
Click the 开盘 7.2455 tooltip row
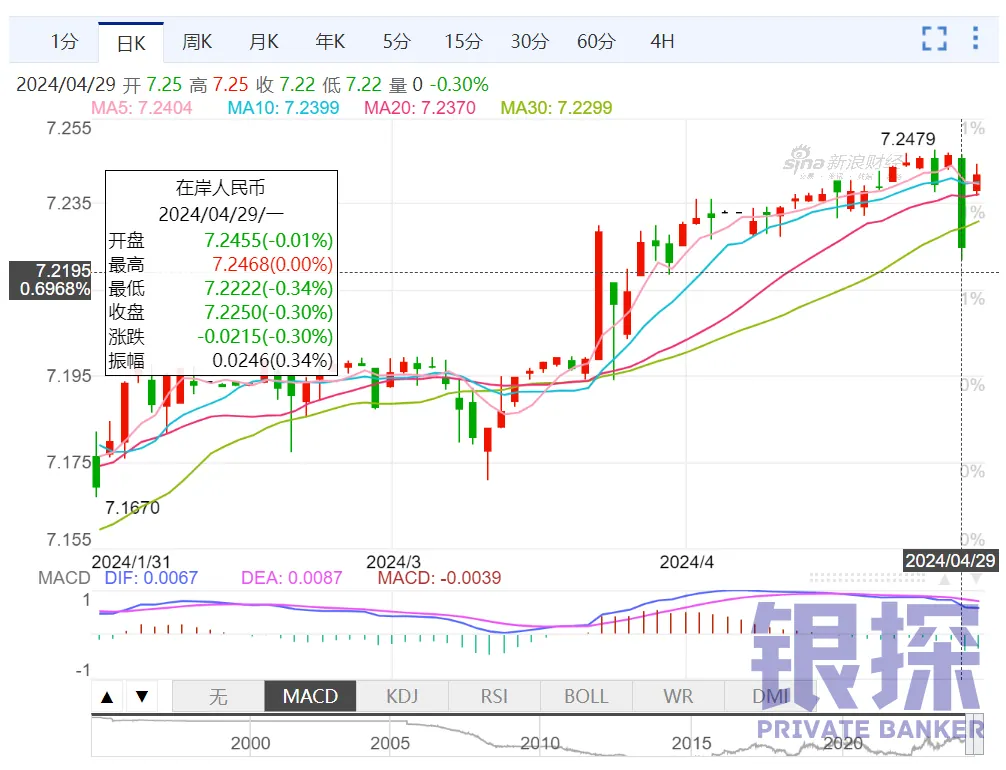pos(221,241)
